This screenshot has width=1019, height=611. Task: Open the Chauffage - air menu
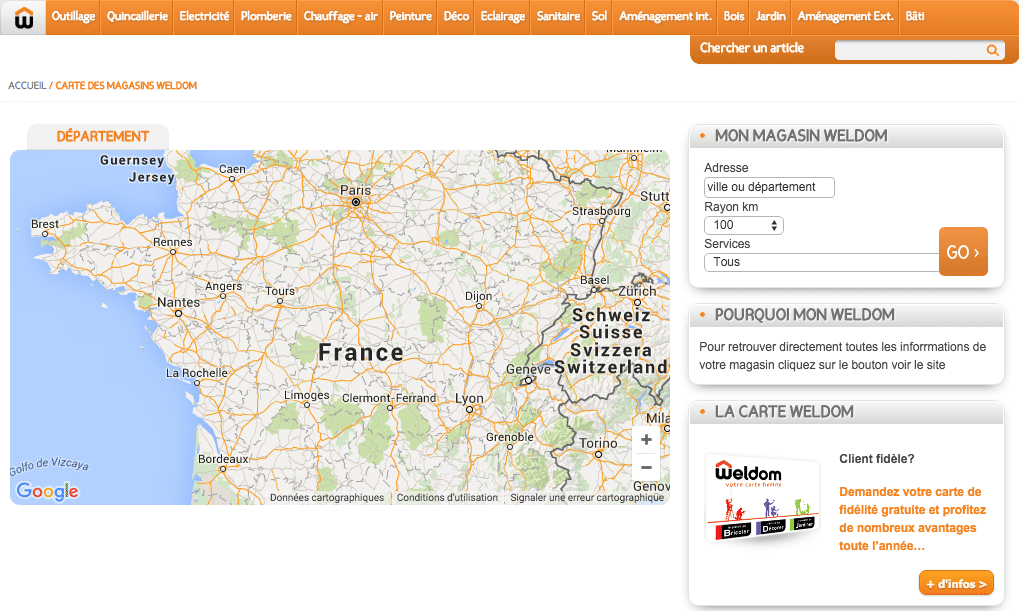341,16
